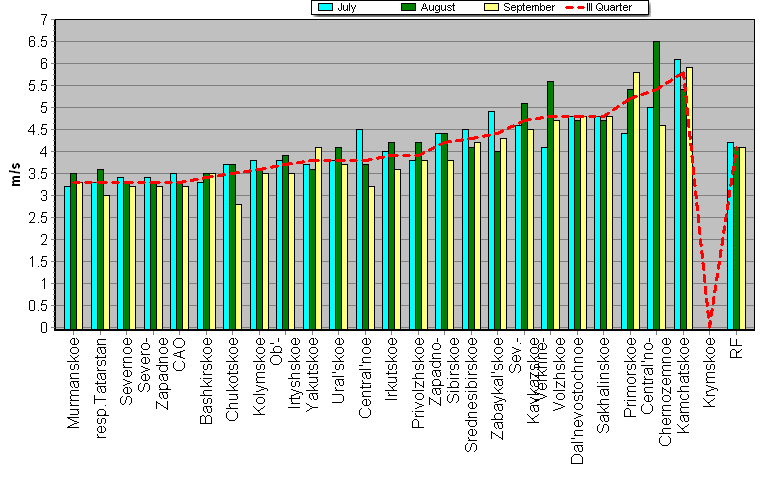Click the "m/s" y-axis title
This screenshot has height=479, width=777.
pyautogui.click(x=16, y=175)
